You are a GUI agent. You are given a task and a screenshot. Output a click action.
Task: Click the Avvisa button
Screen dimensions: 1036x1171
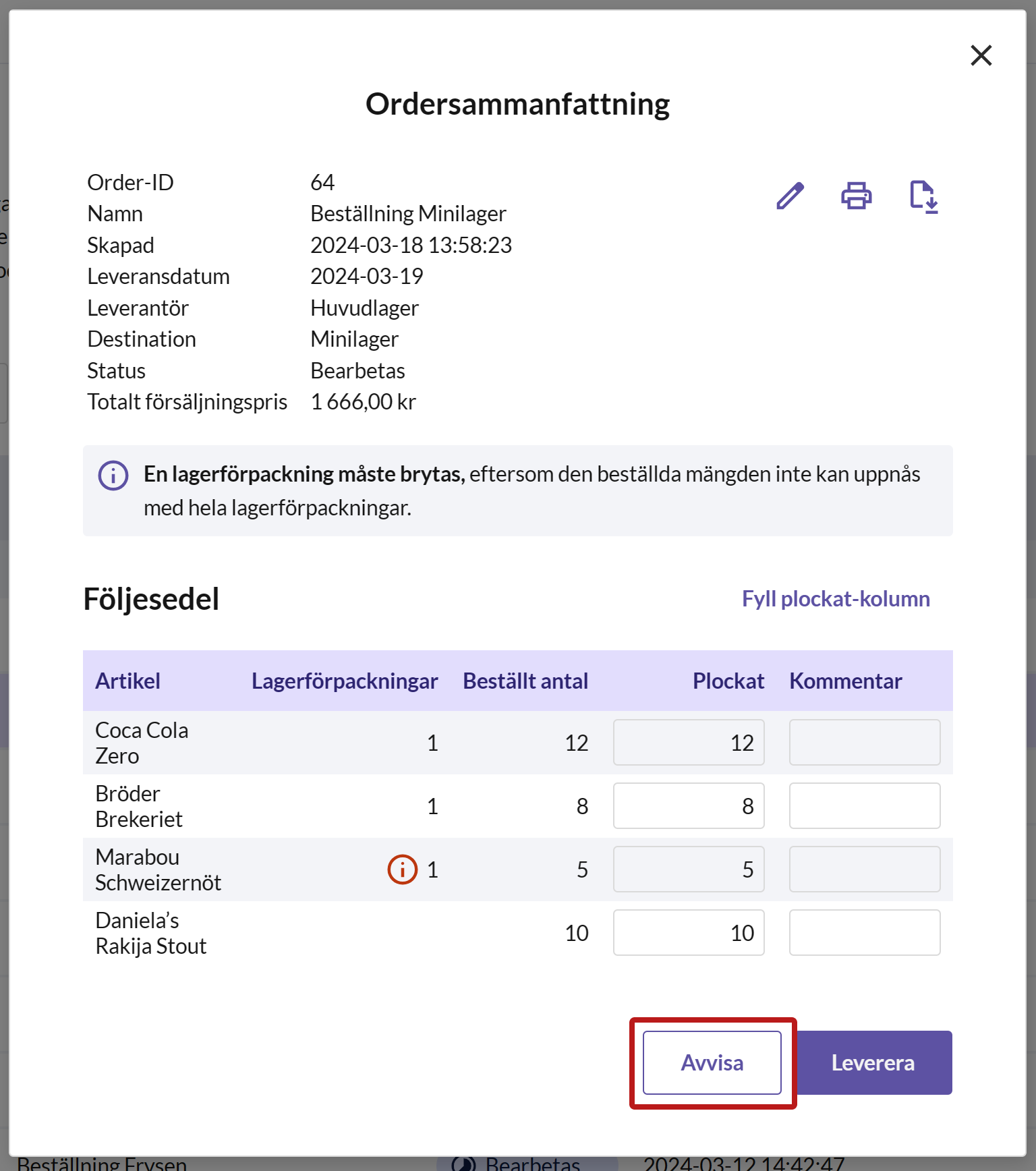coord(712,1062)
